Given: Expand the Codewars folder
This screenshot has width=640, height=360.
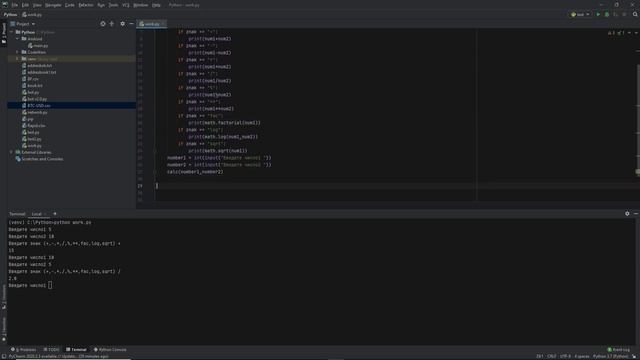Looking at the screenshot, I should tap(18, 52).
